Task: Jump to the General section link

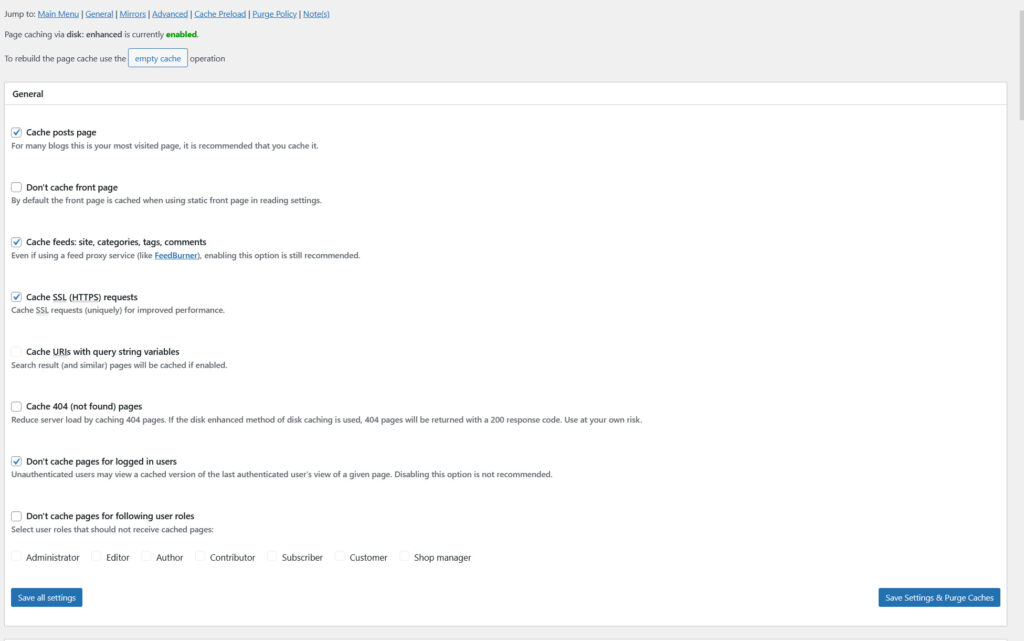Action: (x=99, y=14)
